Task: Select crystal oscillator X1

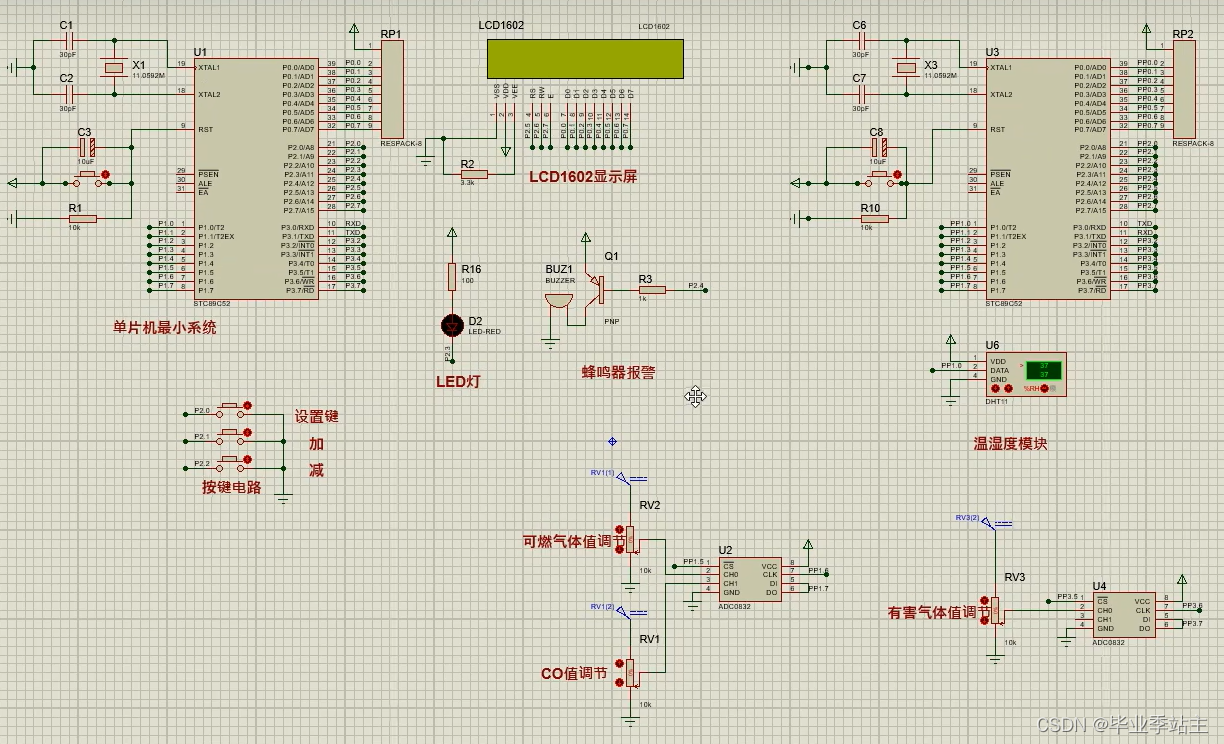Action: [x=112, y=67]
